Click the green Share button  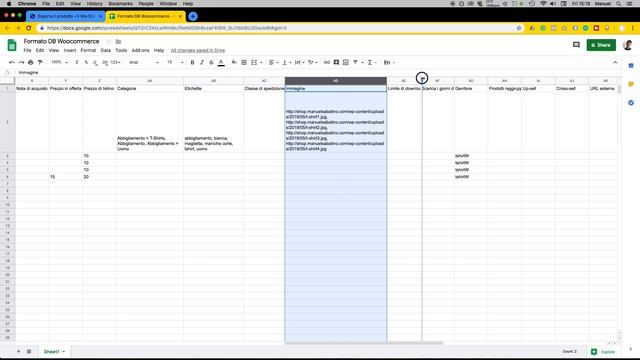(x=601, y=45)
